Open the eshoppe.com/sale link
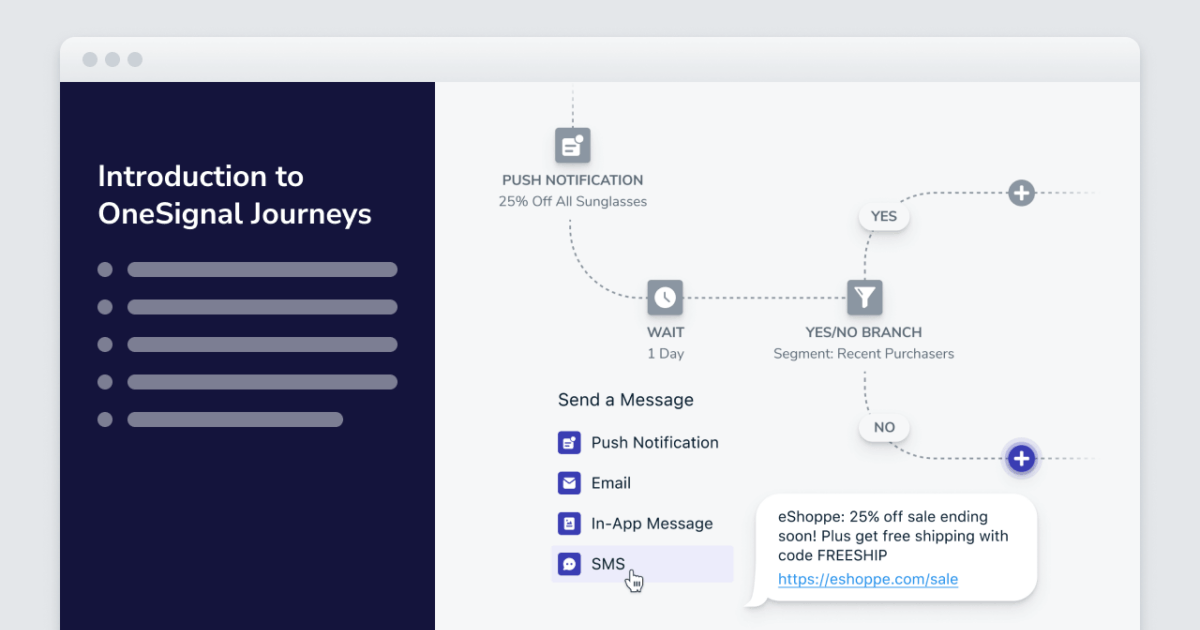Screen dimensions: 1200x630 click(868, 579)
